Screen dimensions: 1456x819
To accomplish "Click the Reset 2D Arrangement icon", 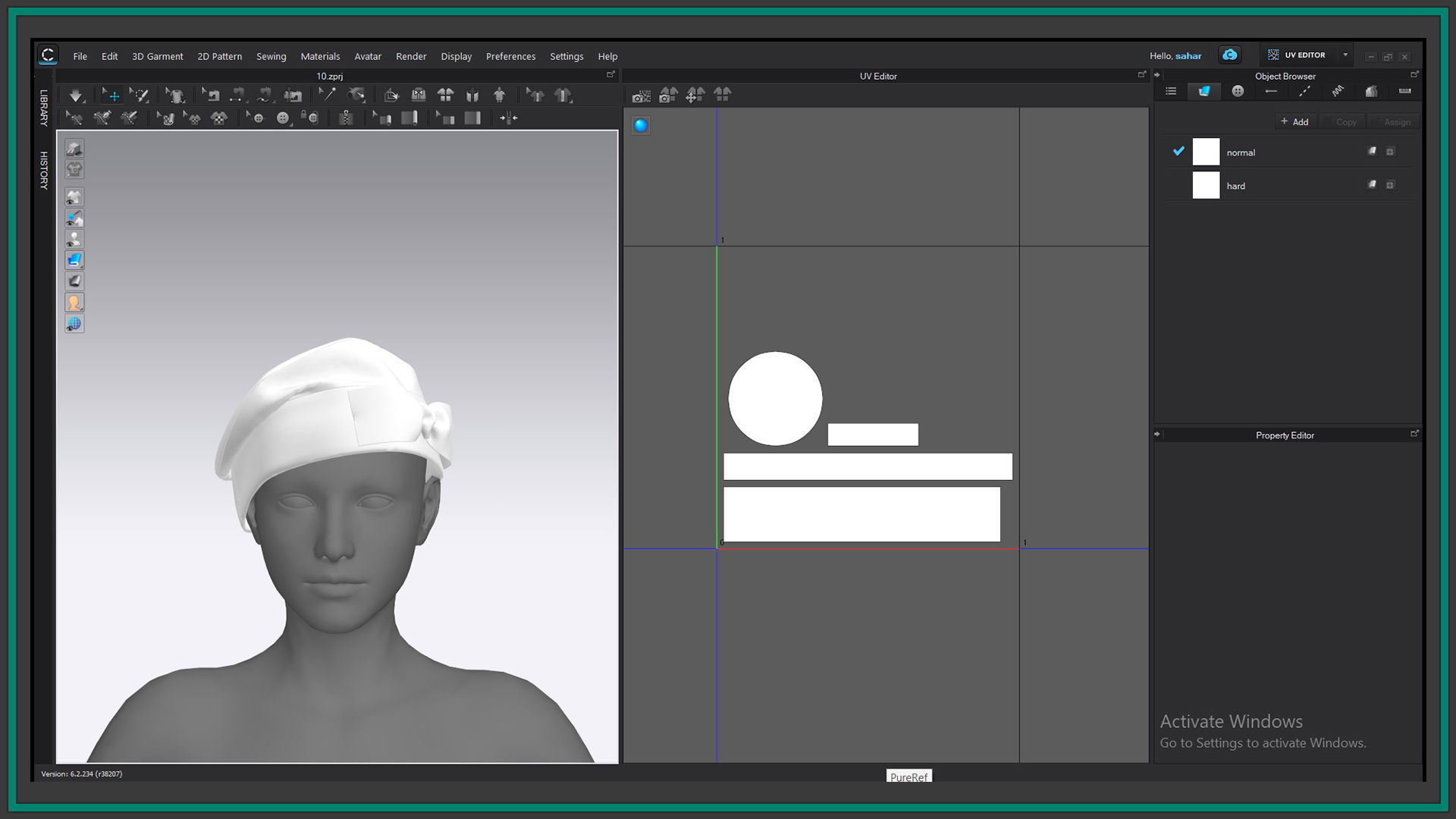I will tap(446, 96).
